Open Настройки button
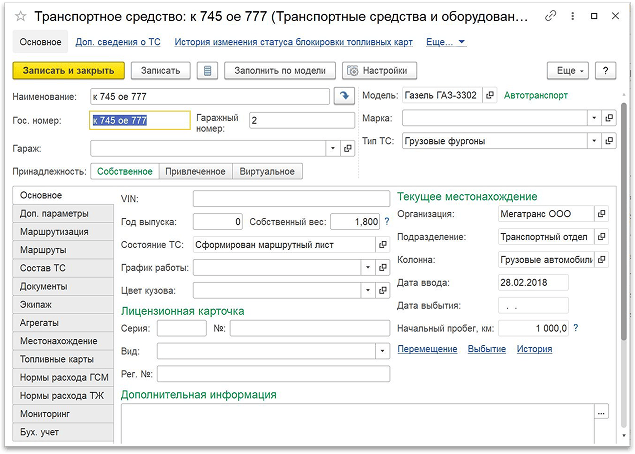This screenshot has height=454, width=635. [x=379, y=70]
